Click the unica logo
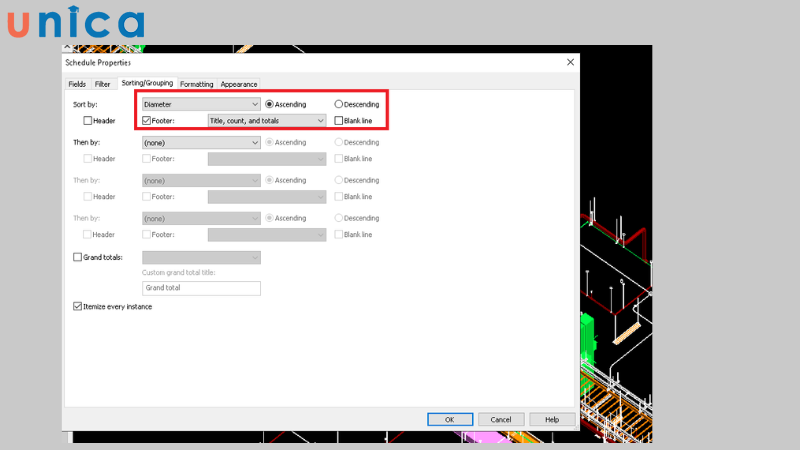This screenshot has height=450, width=800. pyautogui.click(x=76, y=22)
